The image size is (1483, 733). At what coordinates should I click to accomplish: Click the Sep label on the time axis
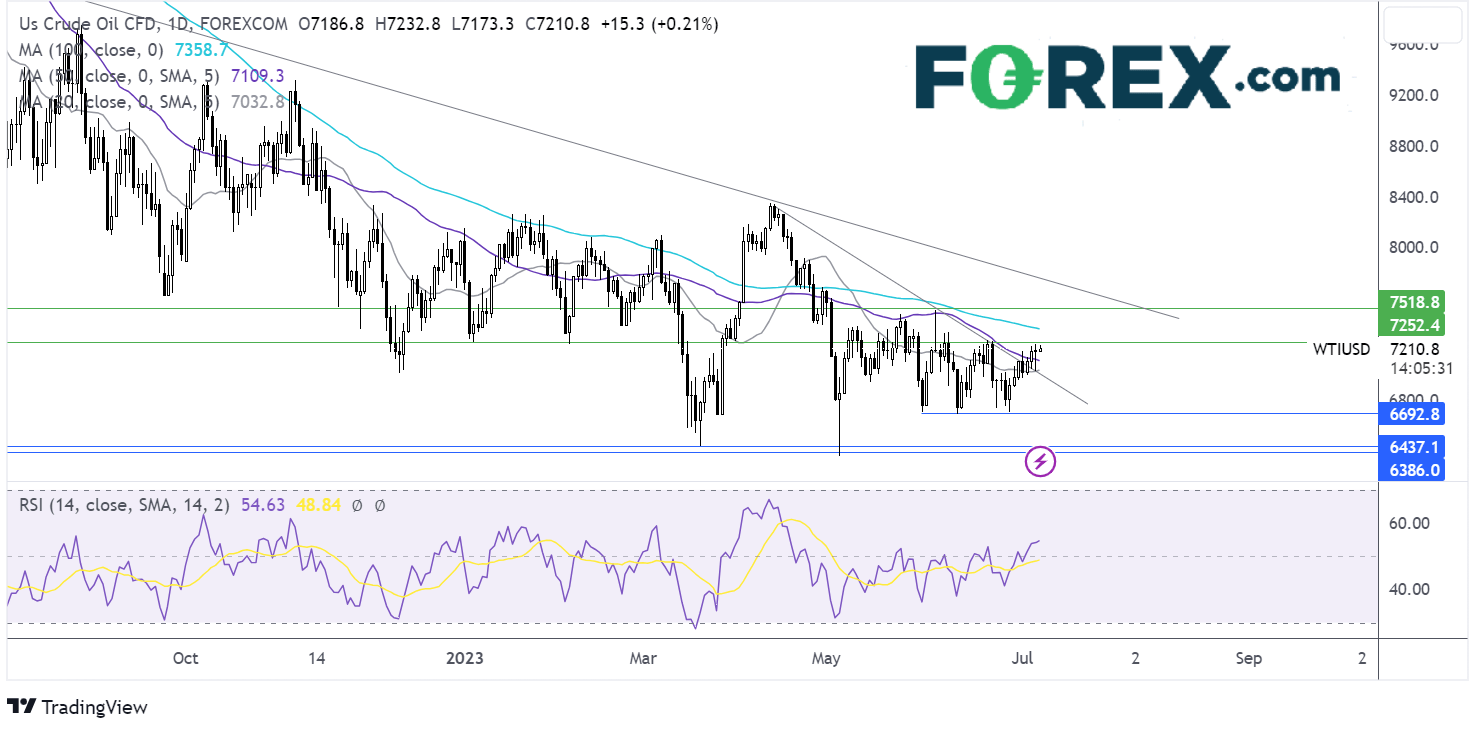(x=1248, y=658)
